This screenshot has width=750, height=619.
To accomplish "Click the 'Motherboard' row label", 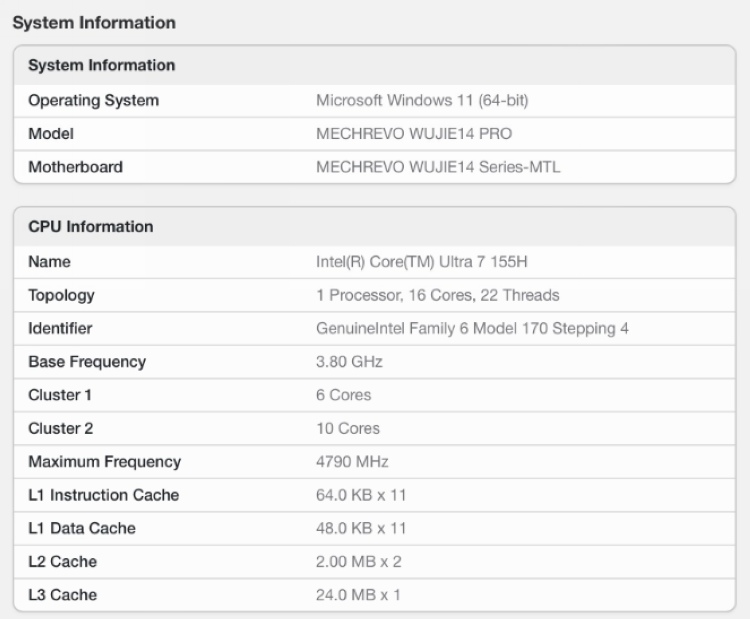I will 76,167.
